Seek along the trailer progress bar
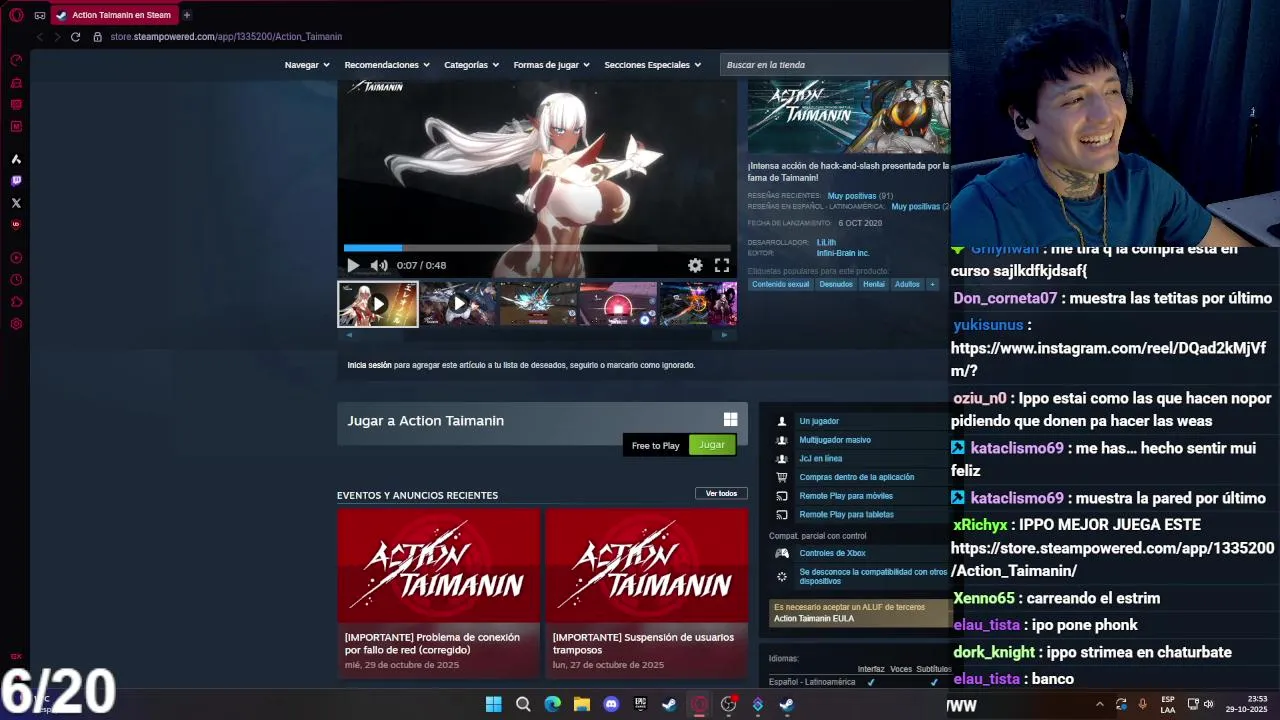The height and width of the screenshot is (720, 1280). [537, 248]
